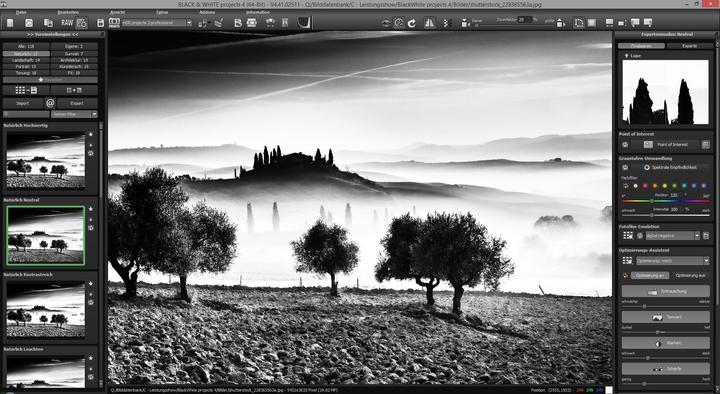This screenshot has width=720, height=394.
Task: Click the icon right of Point of Interest button
Action: [705, 145]
